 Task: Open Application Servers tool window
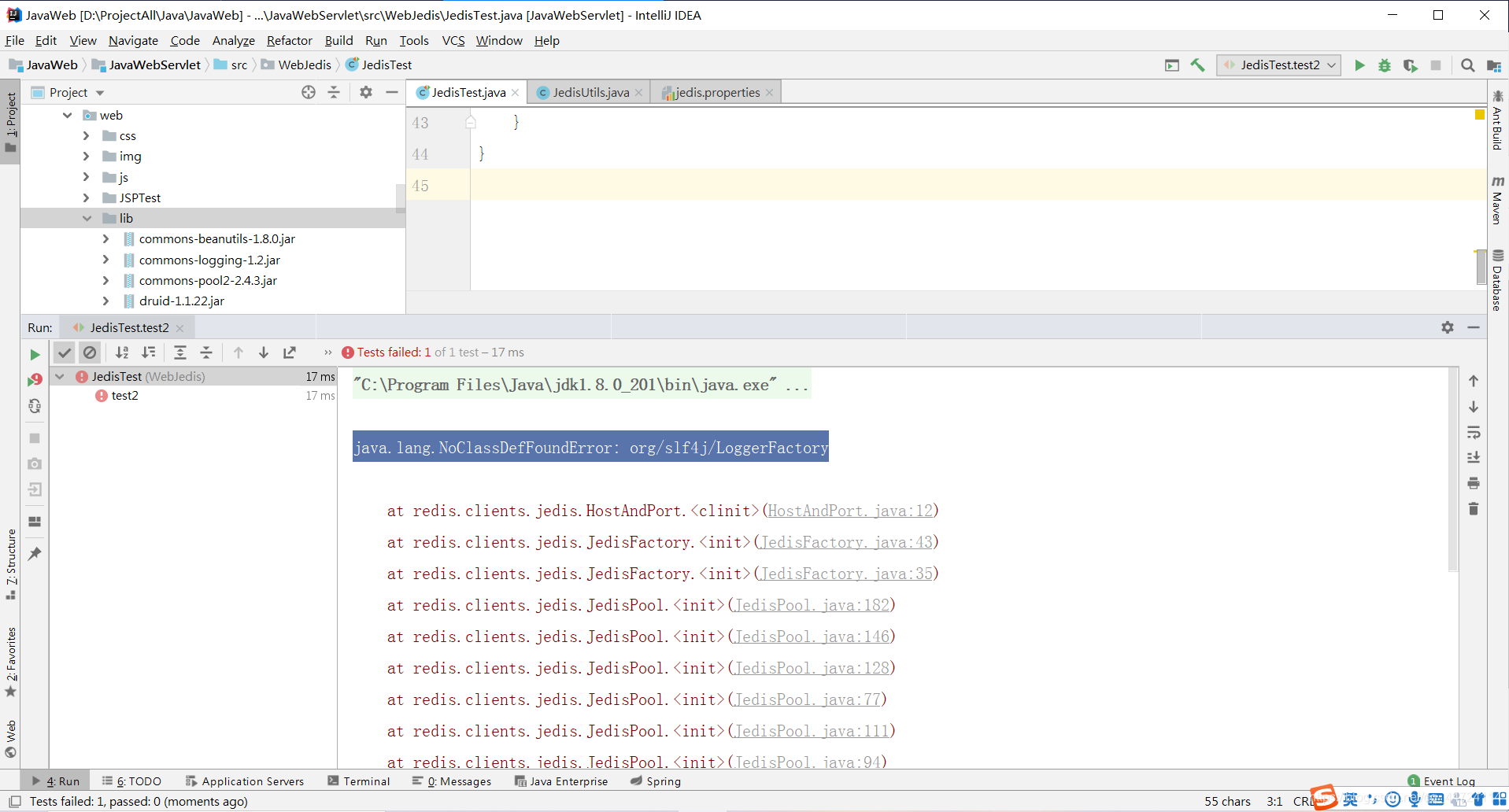[x=245, y=781]
